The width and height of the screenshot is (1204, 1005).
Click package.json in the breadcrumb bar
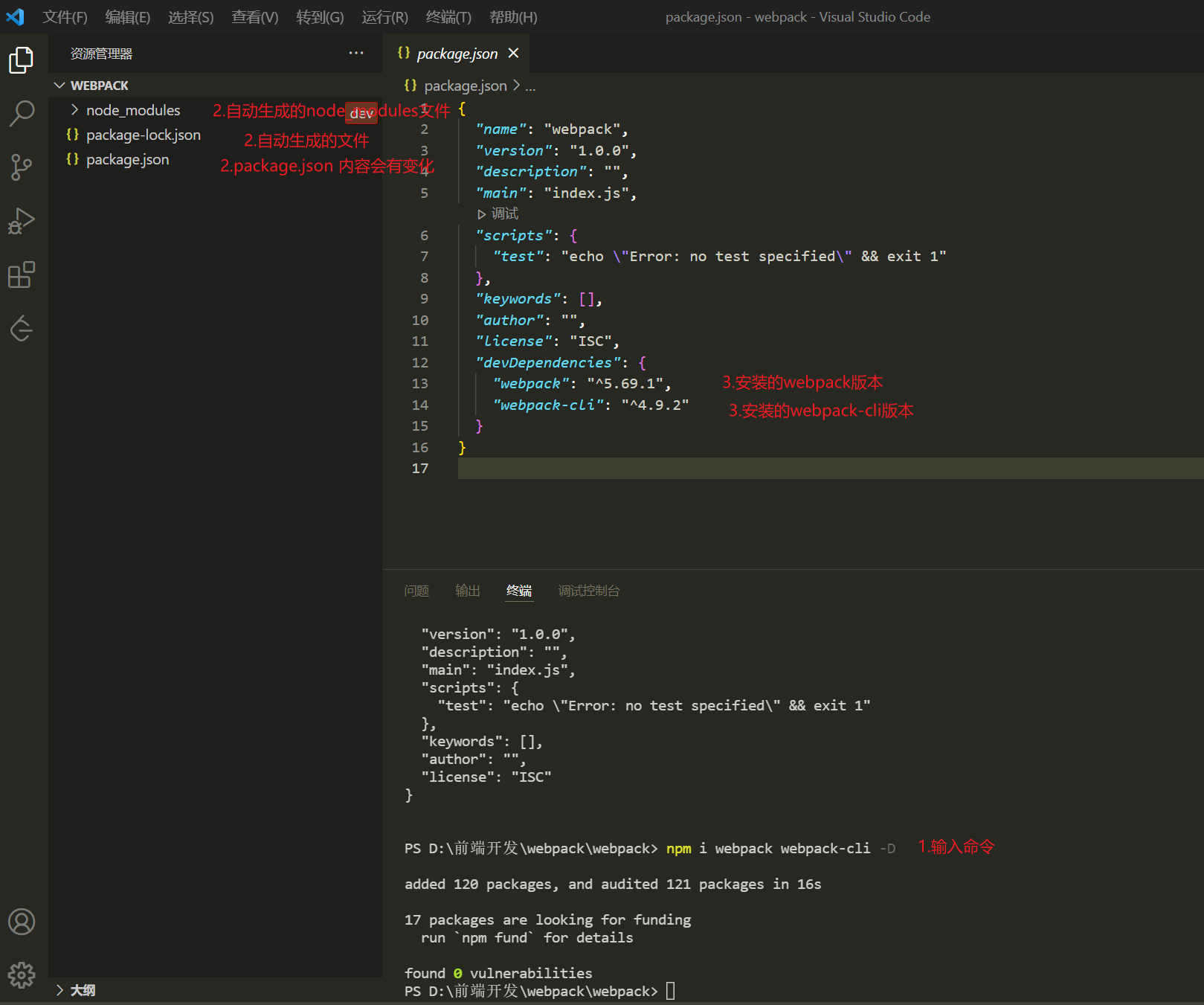(x=465, y=86)
